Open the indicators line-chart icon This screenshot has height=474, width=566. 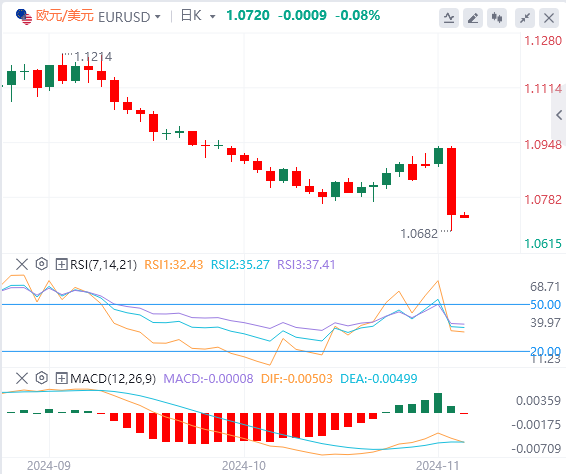pos(449,18)
